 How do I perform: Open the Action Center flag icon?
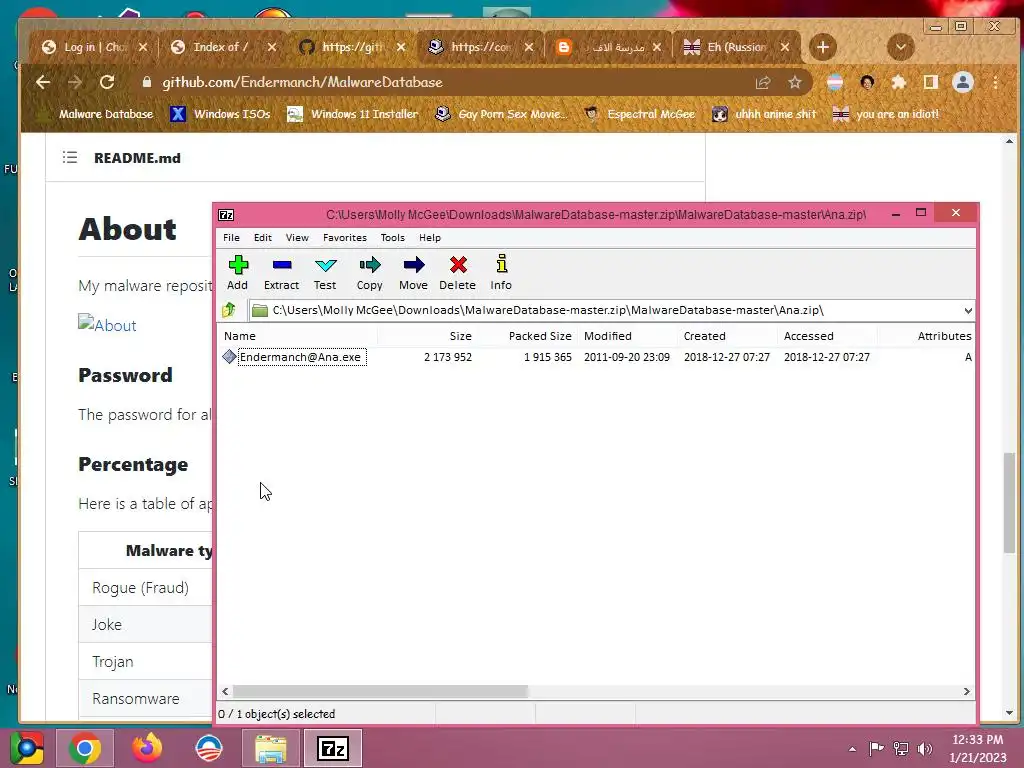click(x=876, y=748)
